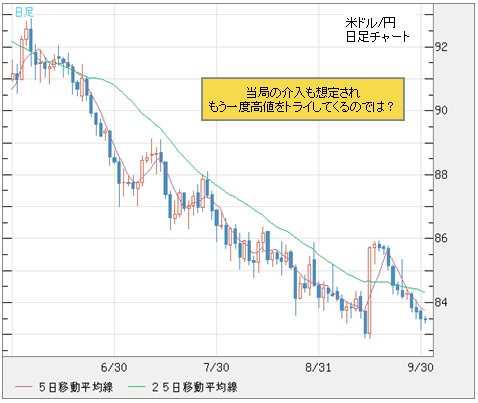Click the 90 price axis label

point(441,110)
